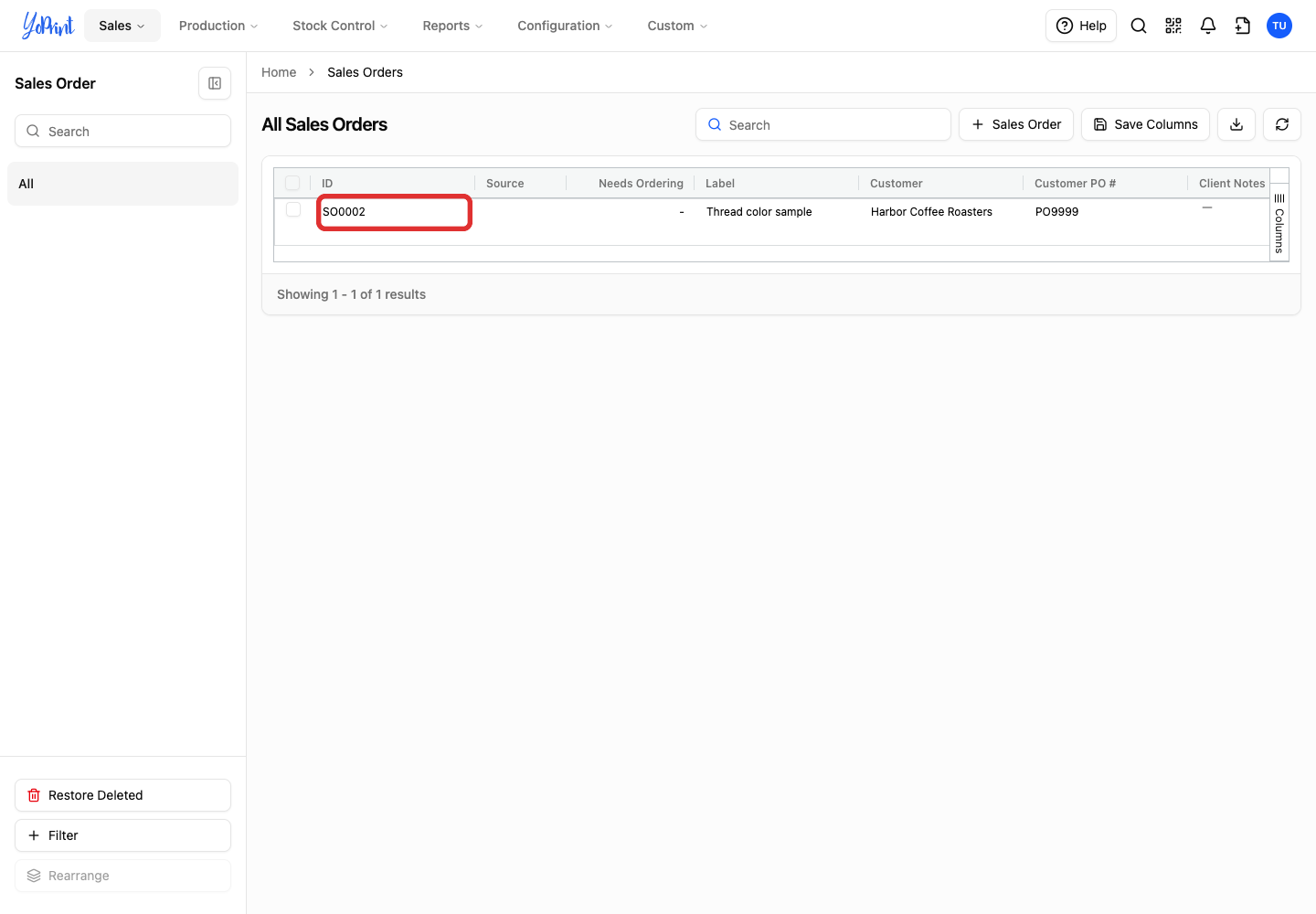Collapse the Sales Order sidebar panel
The height and width of the screenshot is (914, 1316).
(x=215, y=83)
